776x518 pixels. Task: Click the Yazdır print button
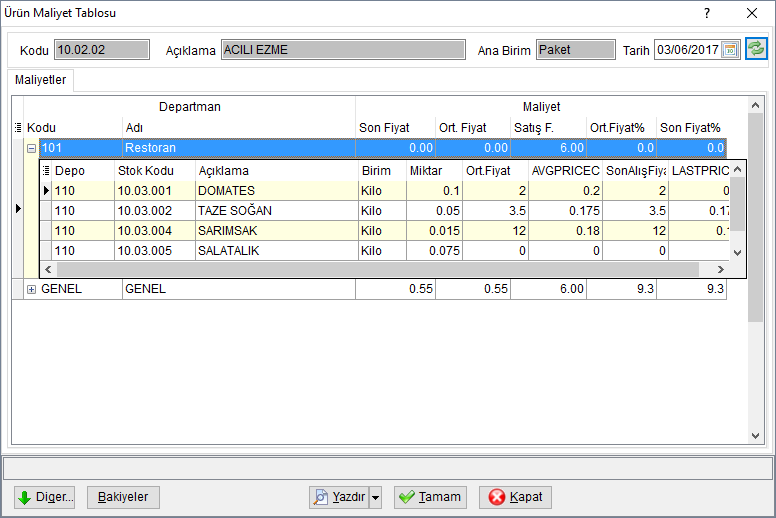point(340,497)
